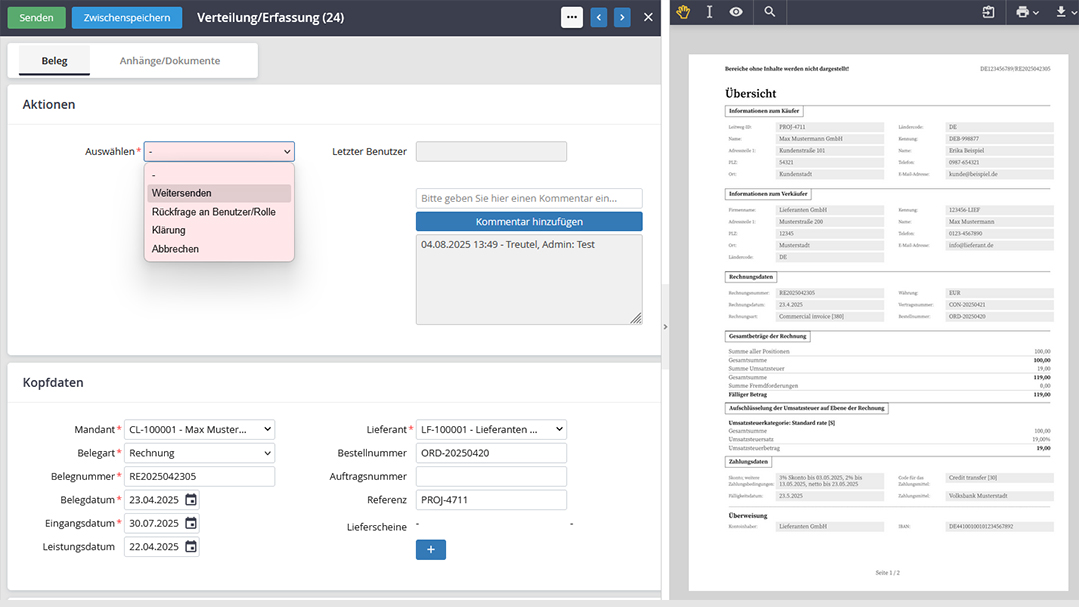Image resolution: width=1079 pixels, height=607 pixels.
Task: Select the text cursor tool
Action: (x=709, y=12)
